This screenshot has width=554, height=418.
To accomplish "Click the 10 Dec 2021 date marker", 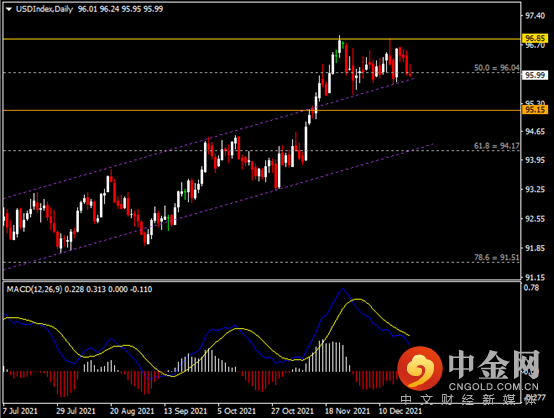I will (400, 411).
